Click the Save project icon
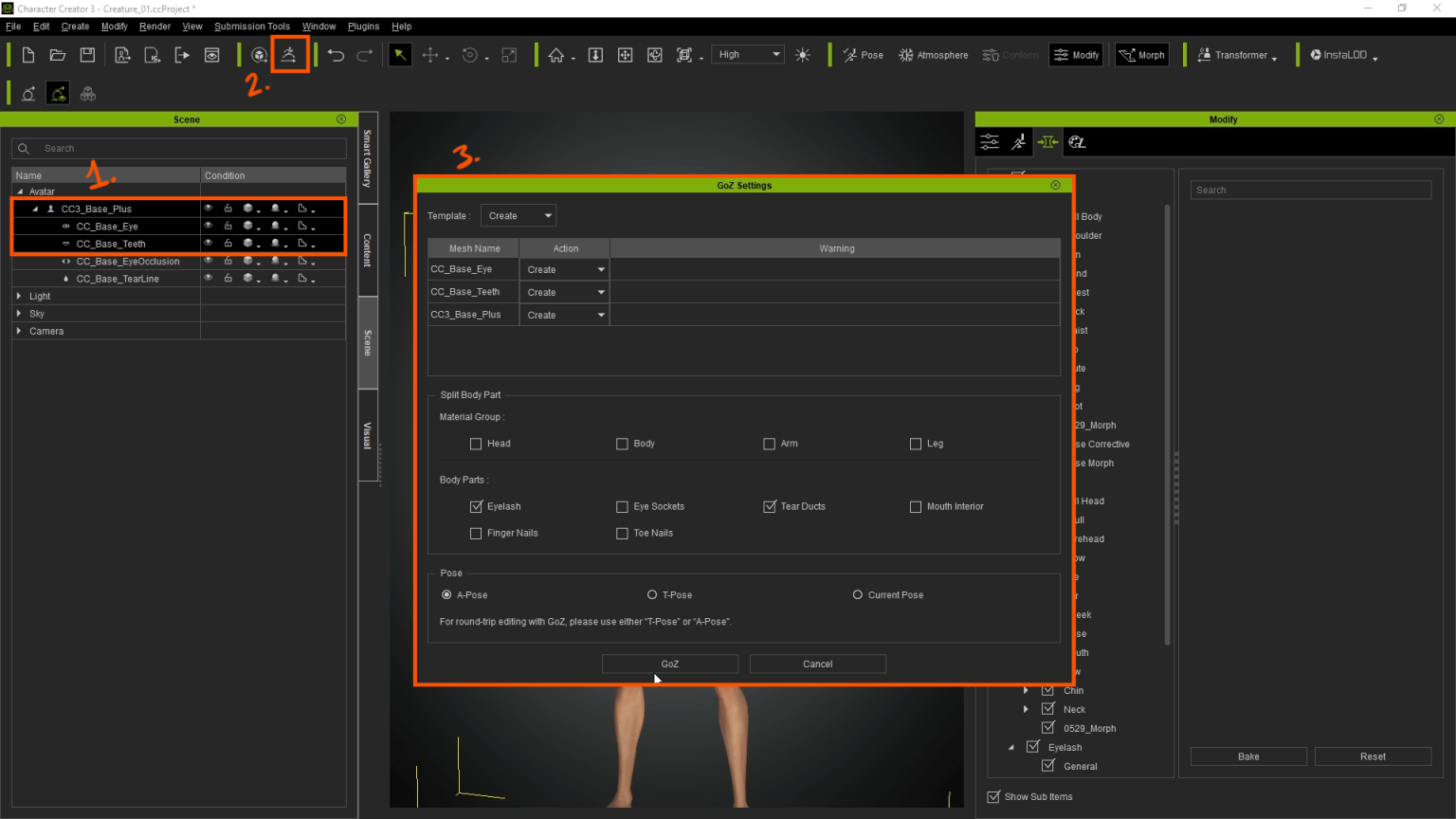This screenshot has height=819, width=1456. [87, 55]
